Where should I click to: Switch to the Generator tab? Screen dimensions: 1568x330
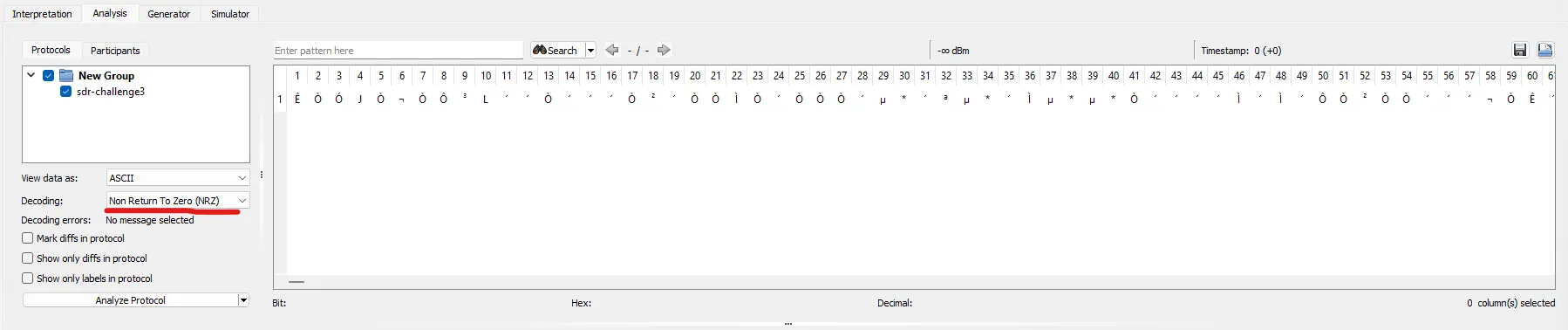click(168, 14)
